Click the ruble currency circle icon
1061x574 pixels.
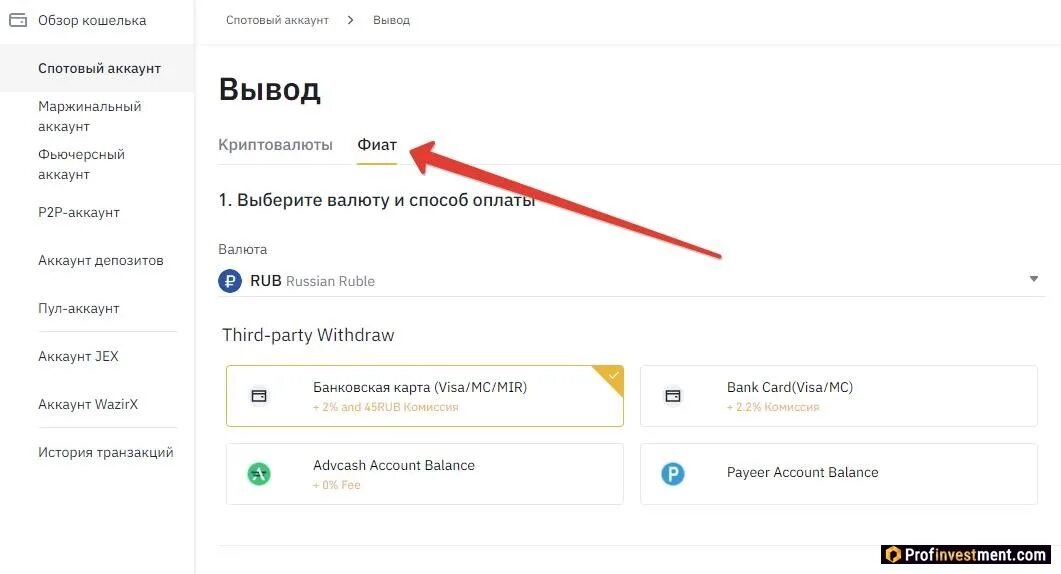230,281
